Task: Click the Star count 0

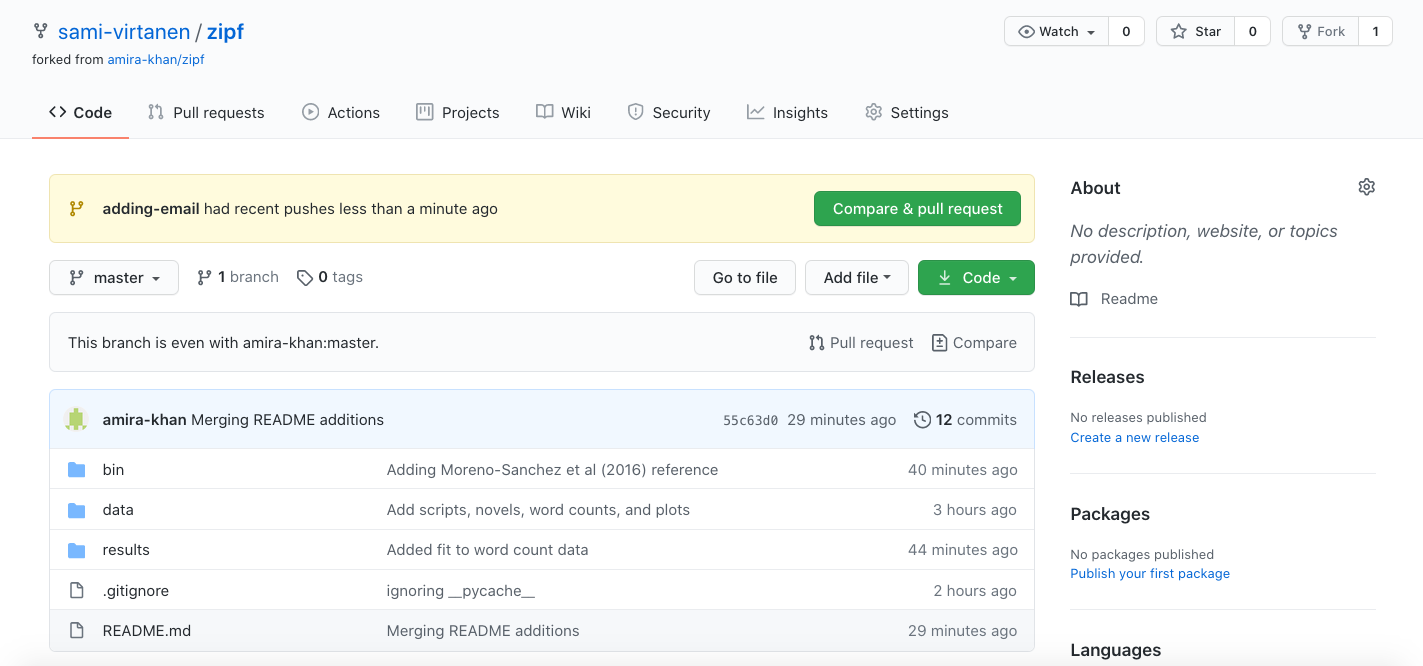Action: pyautogui.click(x=1252, y=32)
